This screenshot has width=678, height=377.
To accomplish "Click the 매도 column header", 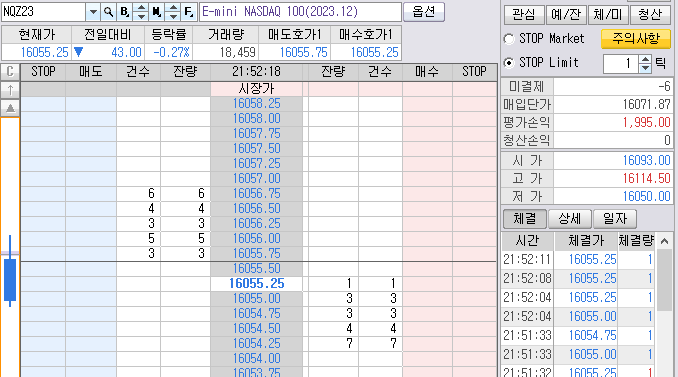I will pos(91,71).
